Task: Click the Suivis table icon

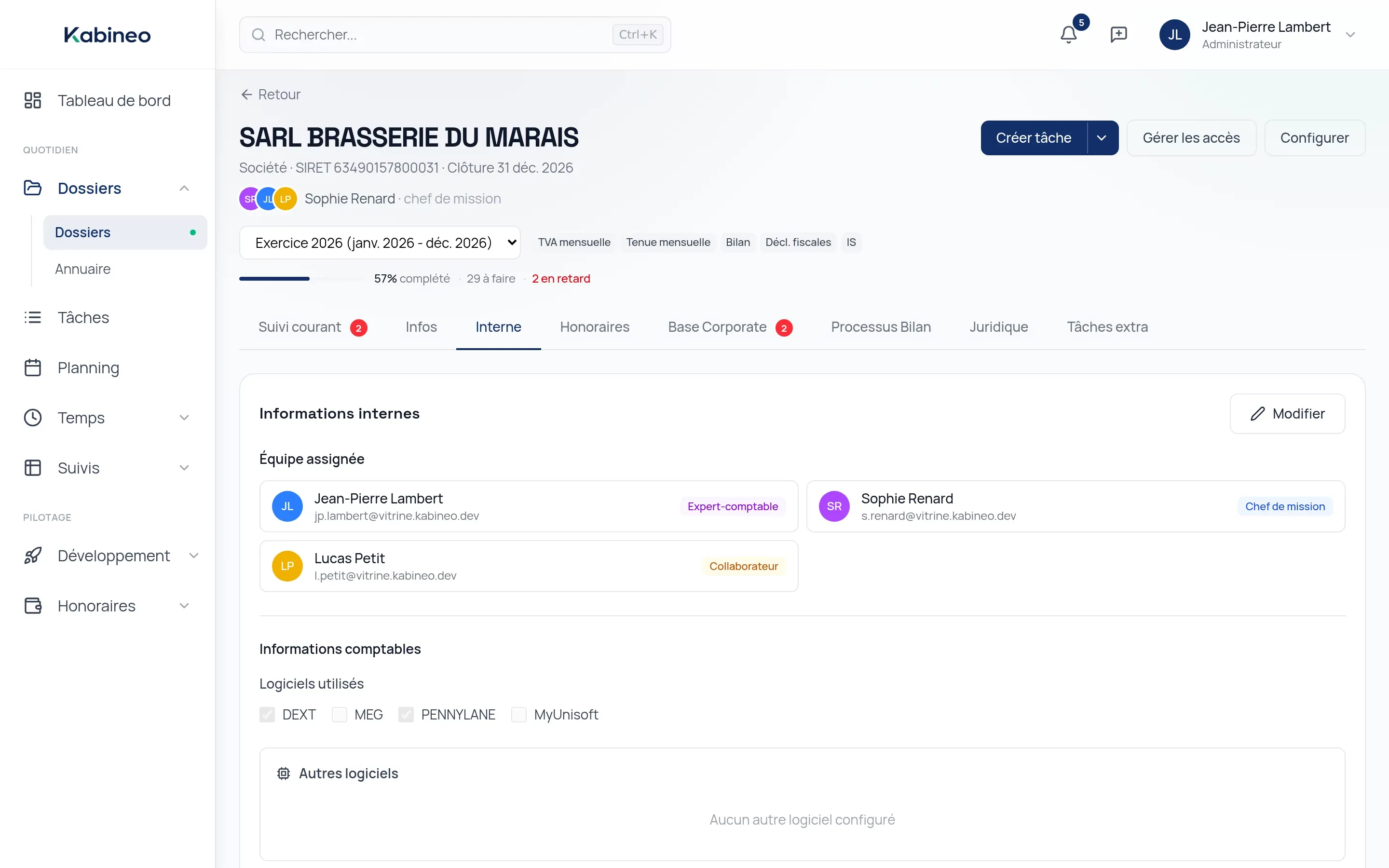Action: pos(33,468)
